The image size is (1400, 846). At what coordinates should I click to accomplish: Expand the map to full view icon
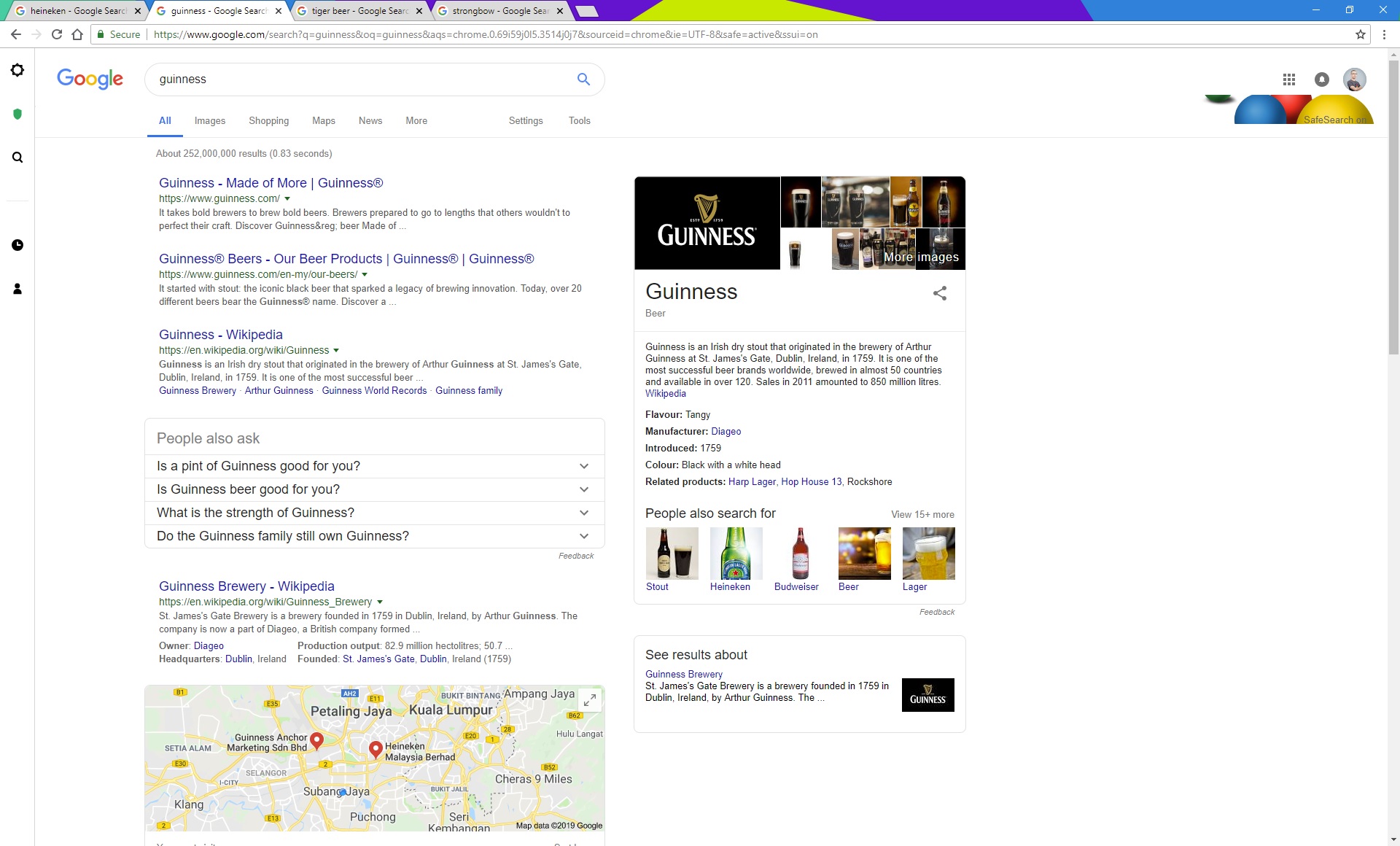589,700
